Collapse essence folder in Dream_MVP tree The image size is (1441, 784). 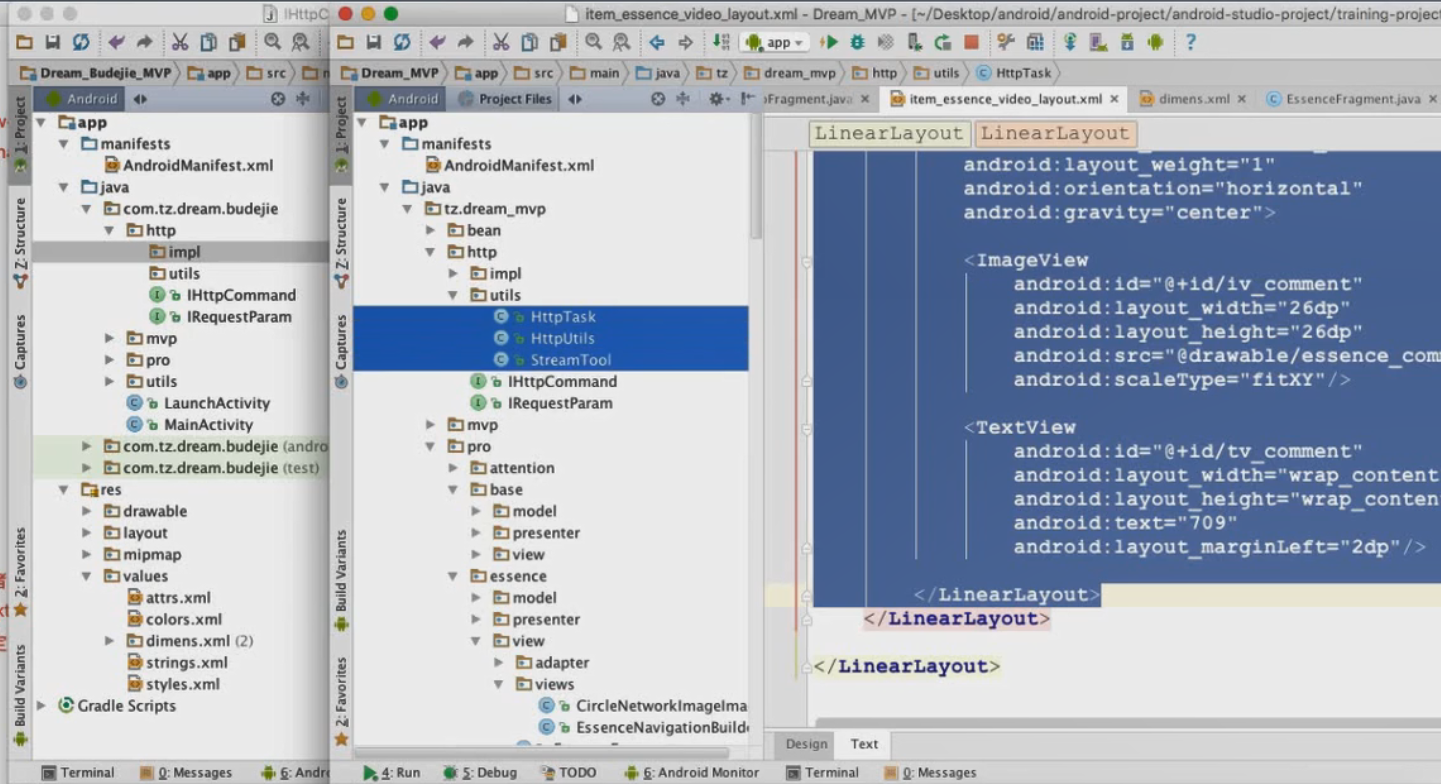coord(452,576)
